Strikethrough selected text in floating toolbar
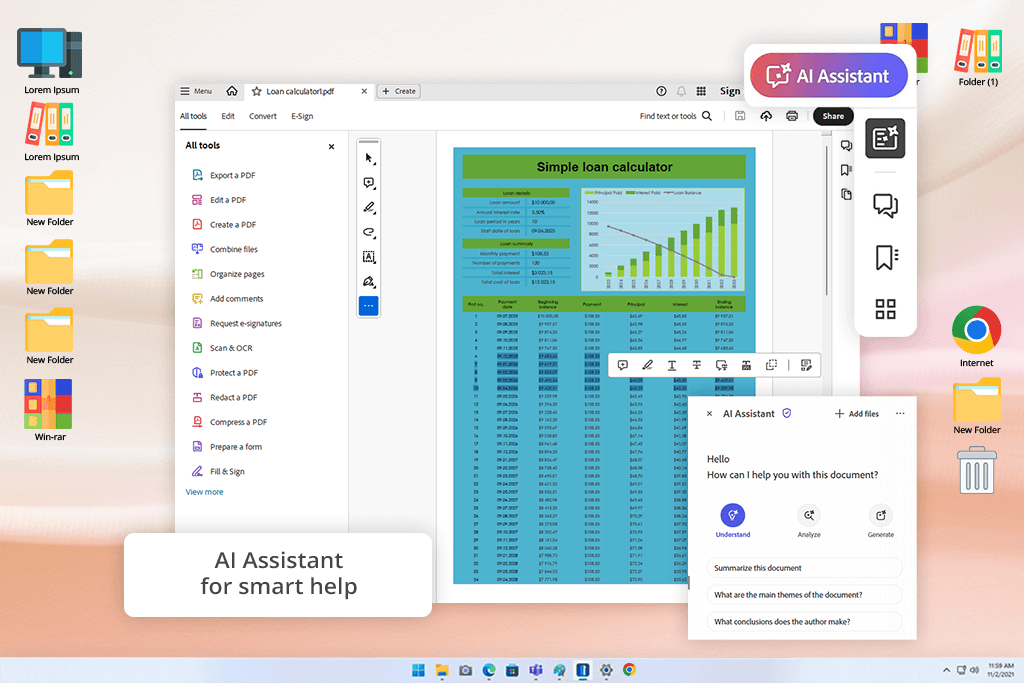The height and width of the screenshot is (683, 1024). click(697, 366)
